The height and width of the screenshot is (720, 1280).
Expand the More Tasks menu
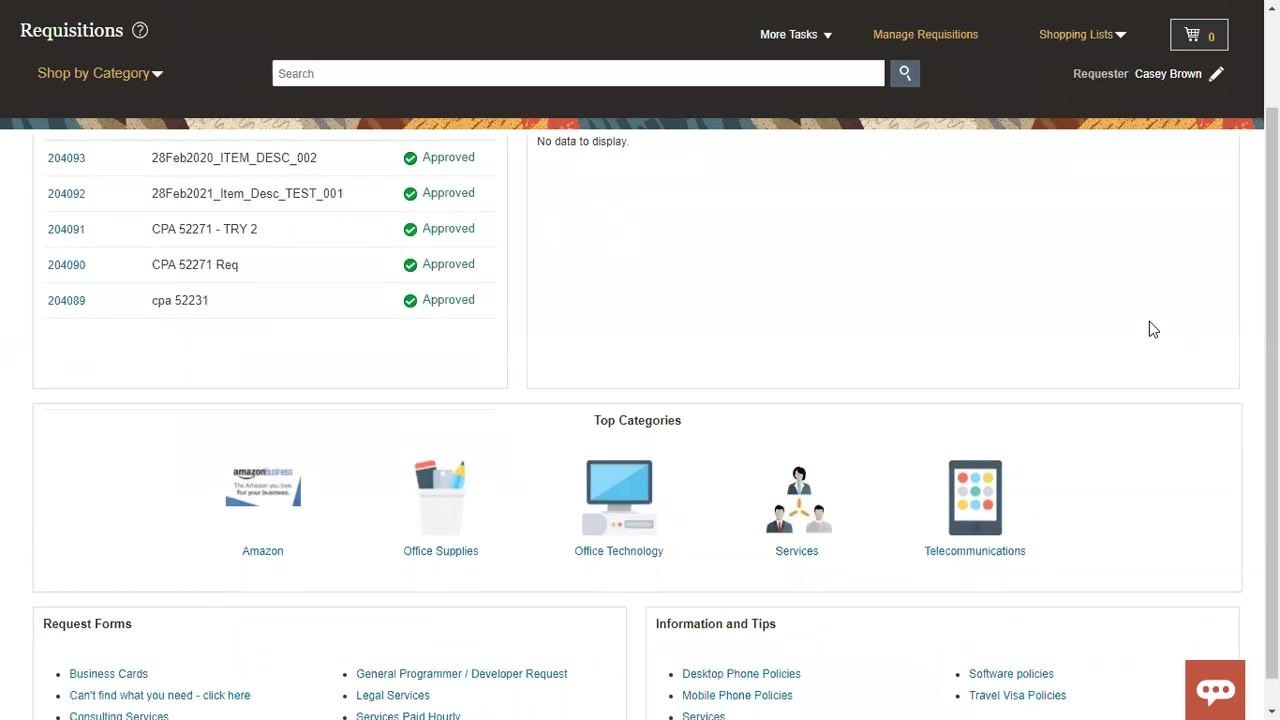[x=796, y=35]
